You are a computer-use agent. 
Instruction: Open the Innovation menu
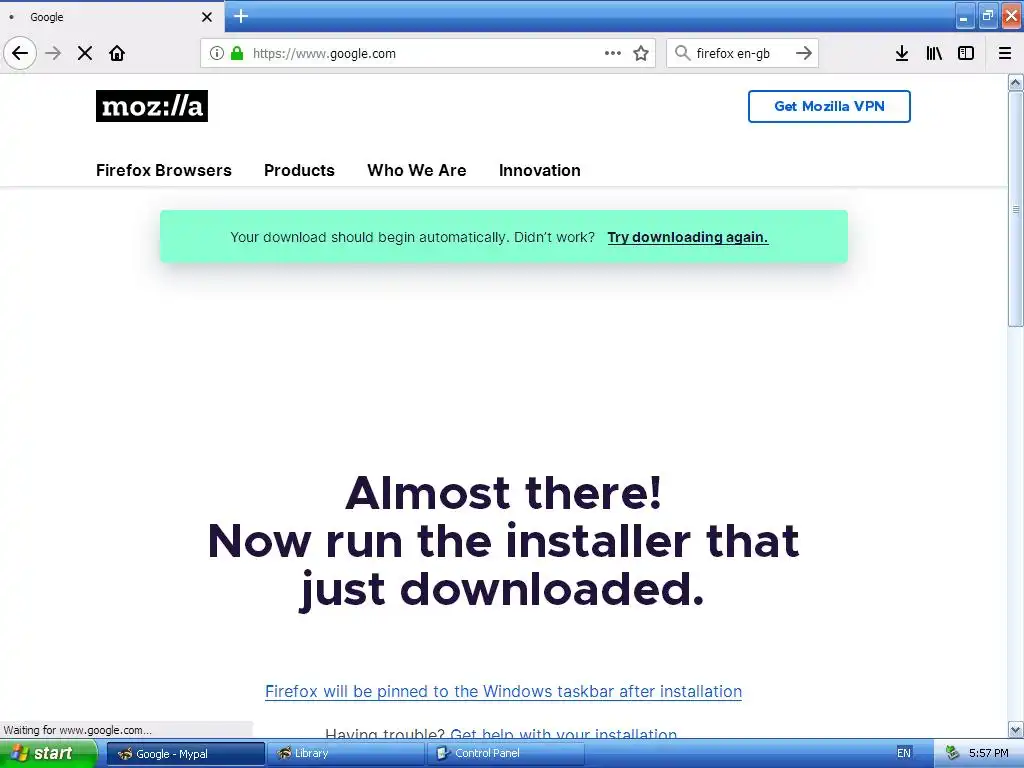coord(539,170)
